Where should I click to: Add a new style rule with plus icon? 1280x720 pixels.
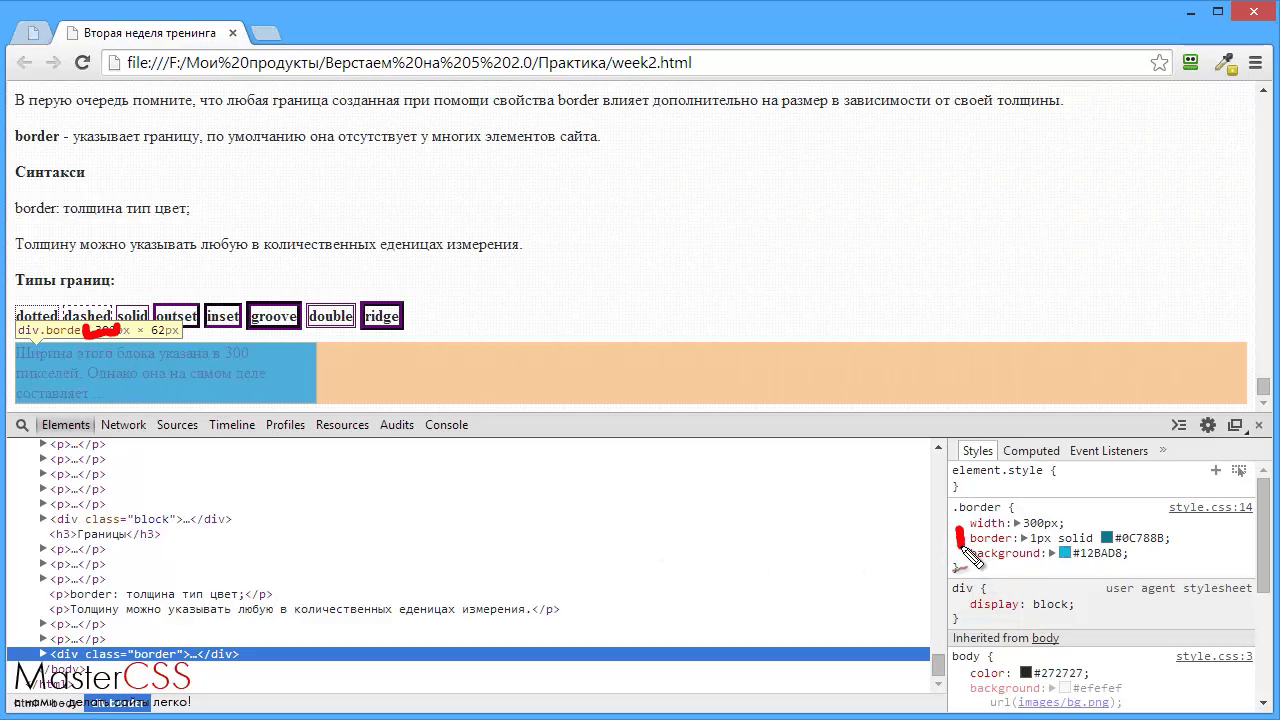(1216, 470)
